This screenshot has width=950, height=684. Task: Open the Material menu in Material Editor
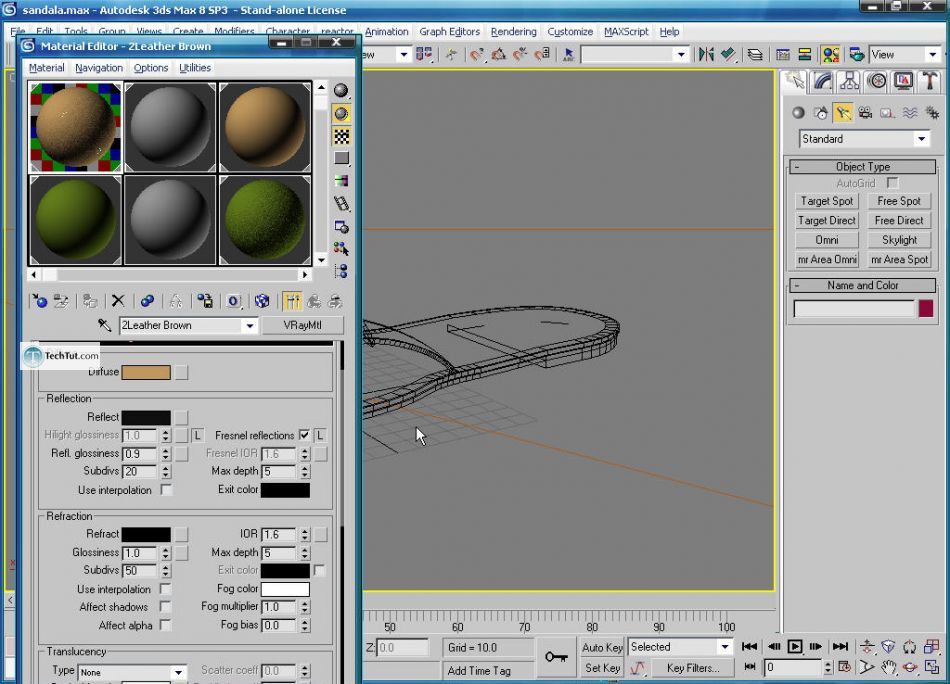coord(47,68)
